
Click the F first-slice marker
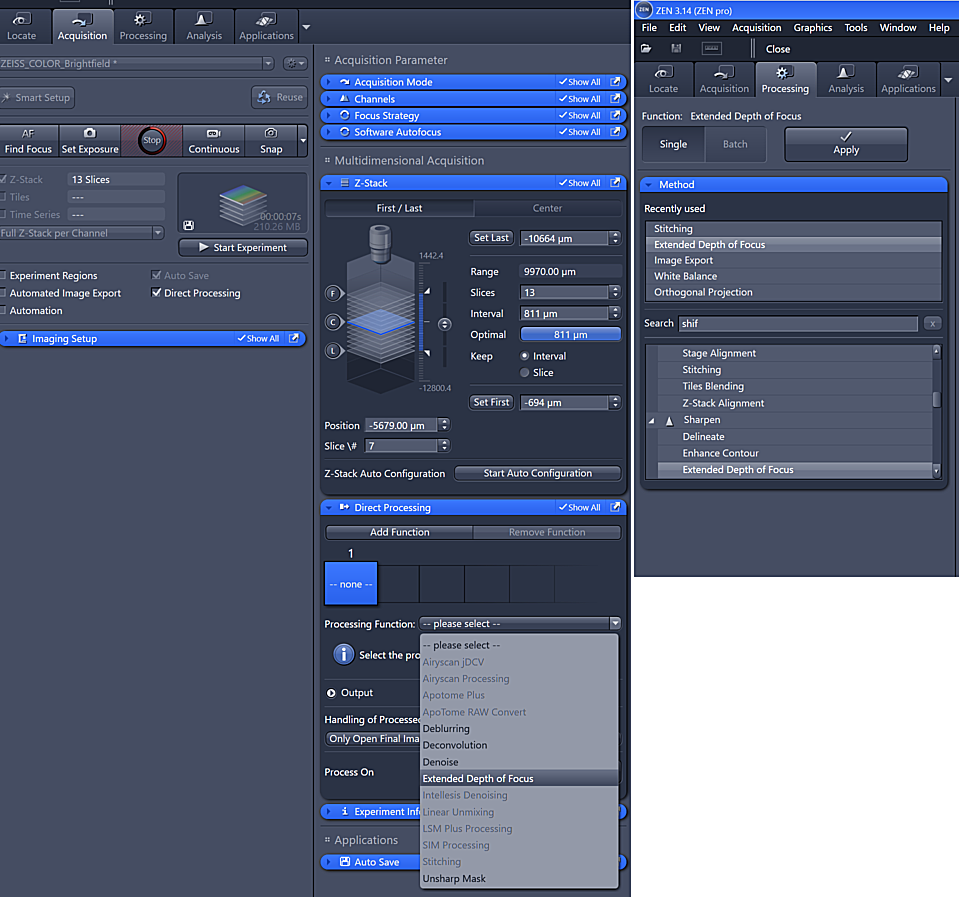click(x=333, y=293)
